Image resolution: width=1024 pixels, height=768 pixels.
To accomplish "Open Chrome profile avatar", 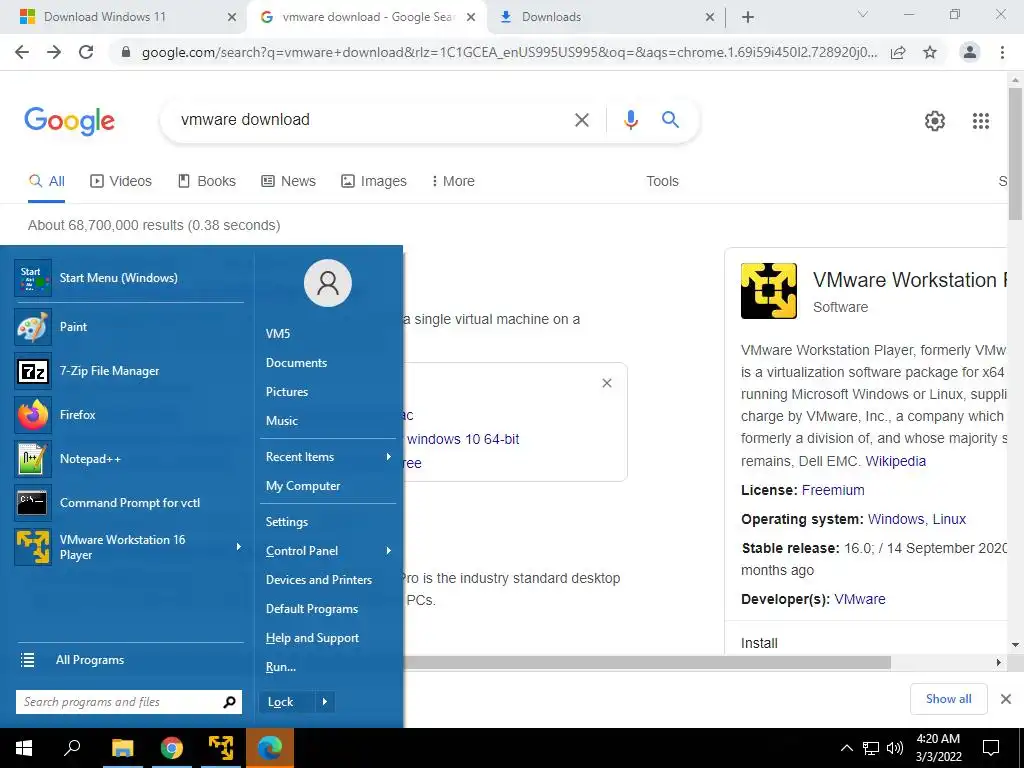I will pos(970,52).
